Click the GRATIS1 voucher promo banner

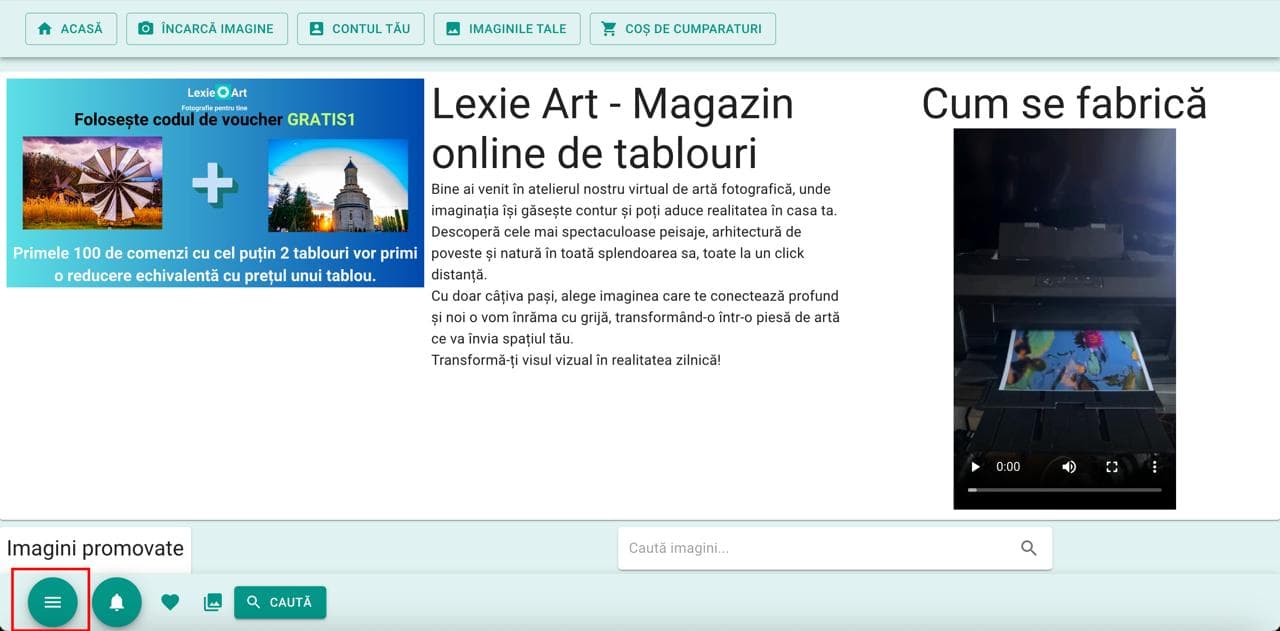point(215,183)
